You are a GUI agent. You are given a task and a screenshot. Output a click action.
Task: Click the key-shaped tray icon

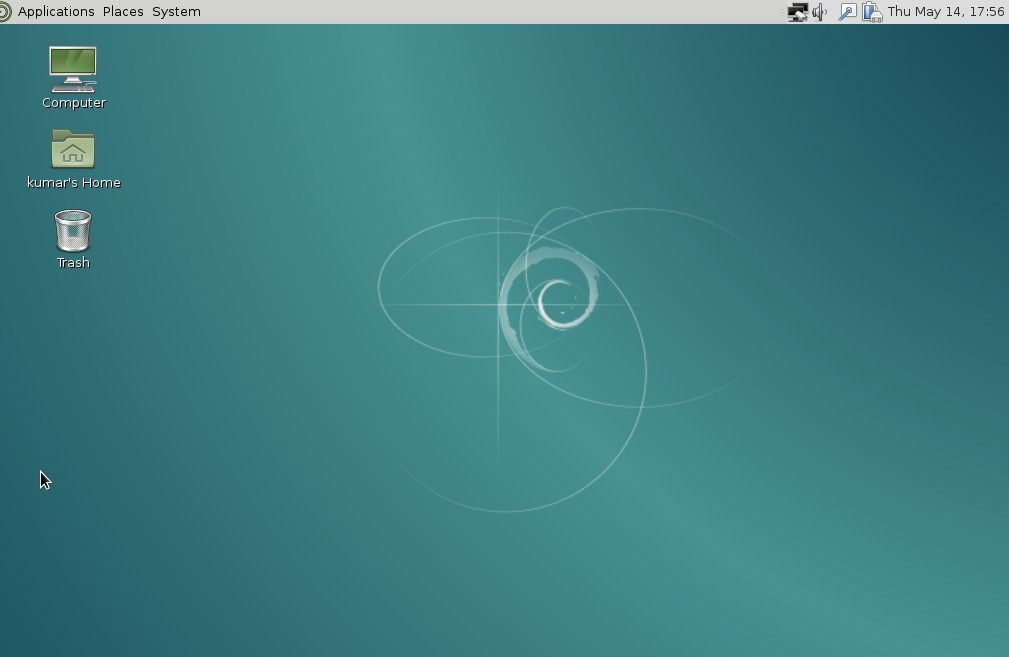tap(847, 12)
